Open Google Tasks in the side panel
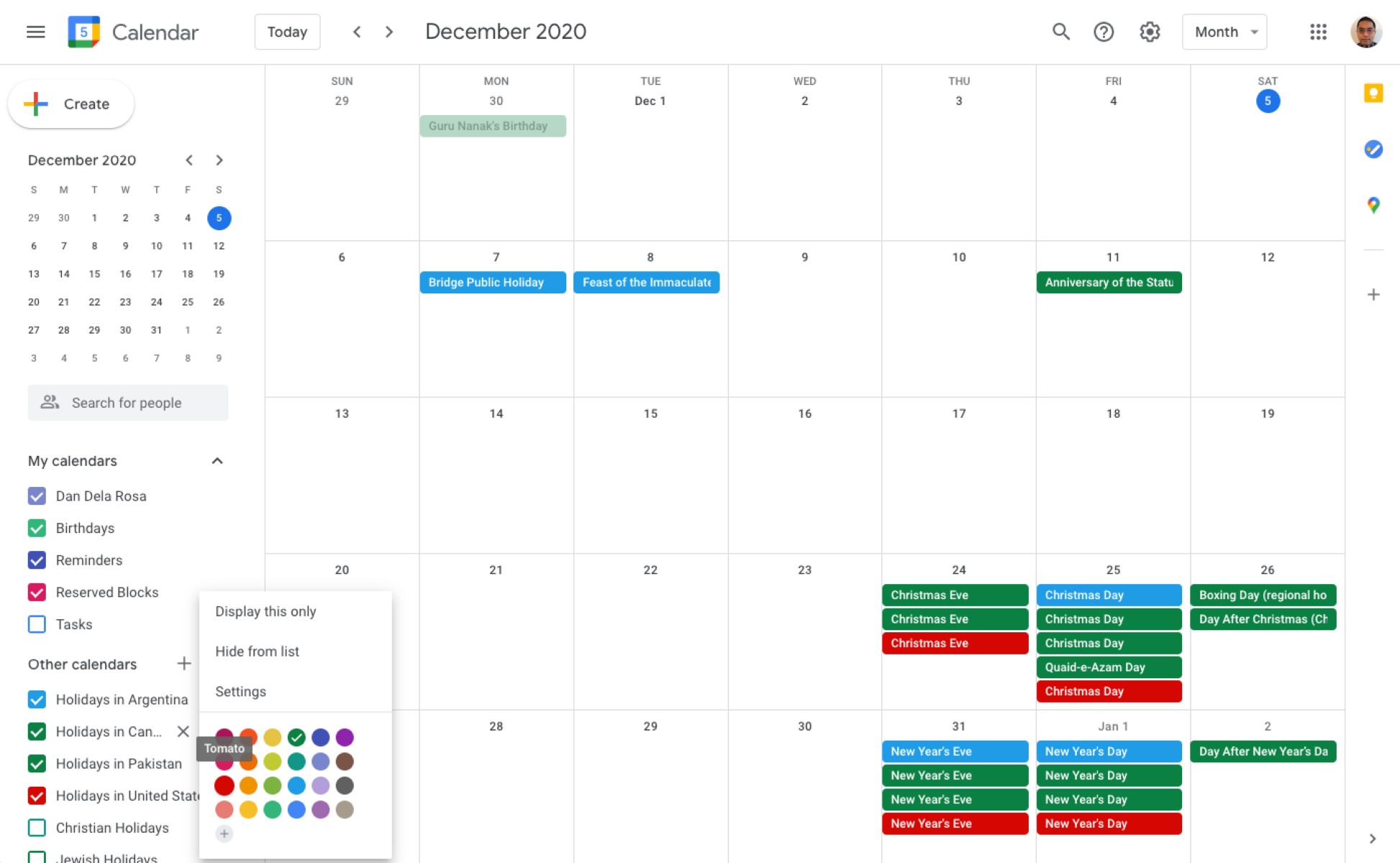The height and width of the screenshot is (863, 1400). (1373, 150)
